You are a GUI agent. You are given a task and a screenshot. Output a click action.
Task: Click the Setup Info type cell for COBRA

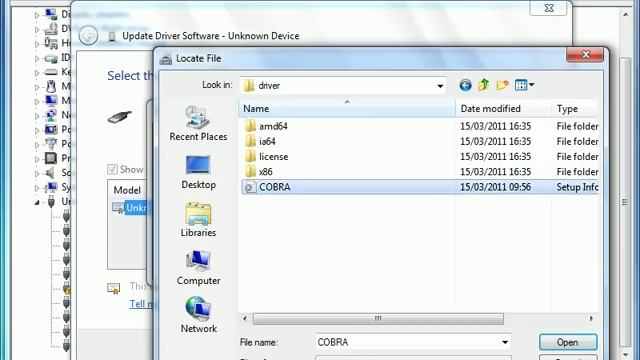[577, 187]
